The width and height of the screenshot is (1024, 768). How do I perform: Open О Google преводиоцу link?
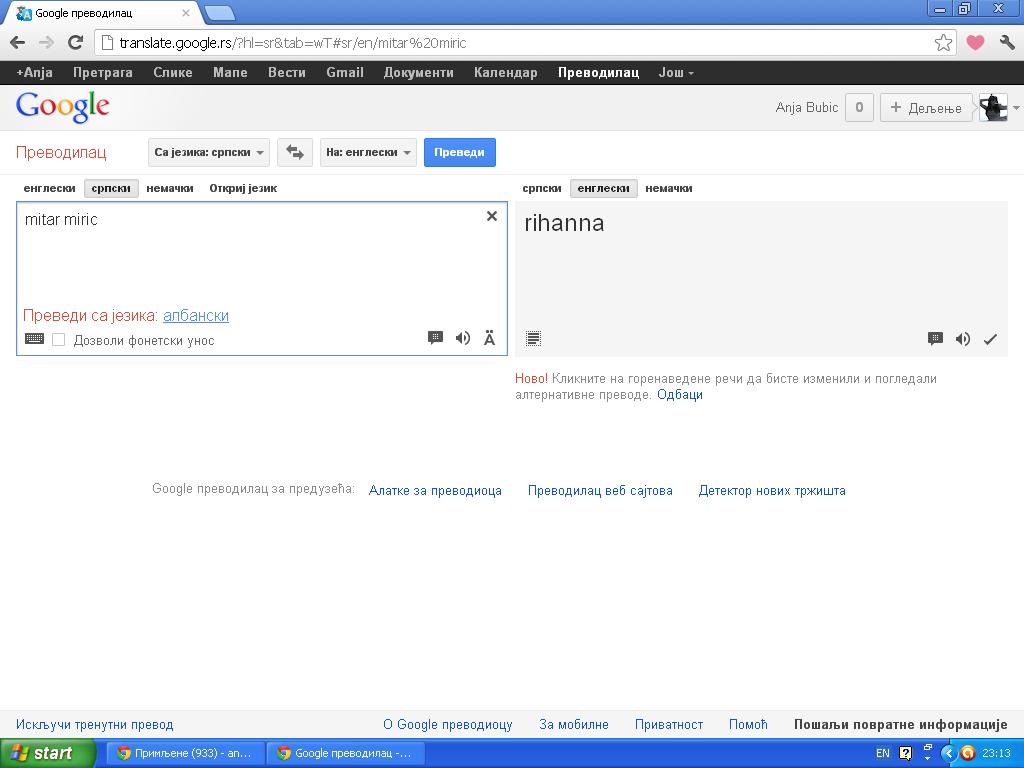point(447,724)
